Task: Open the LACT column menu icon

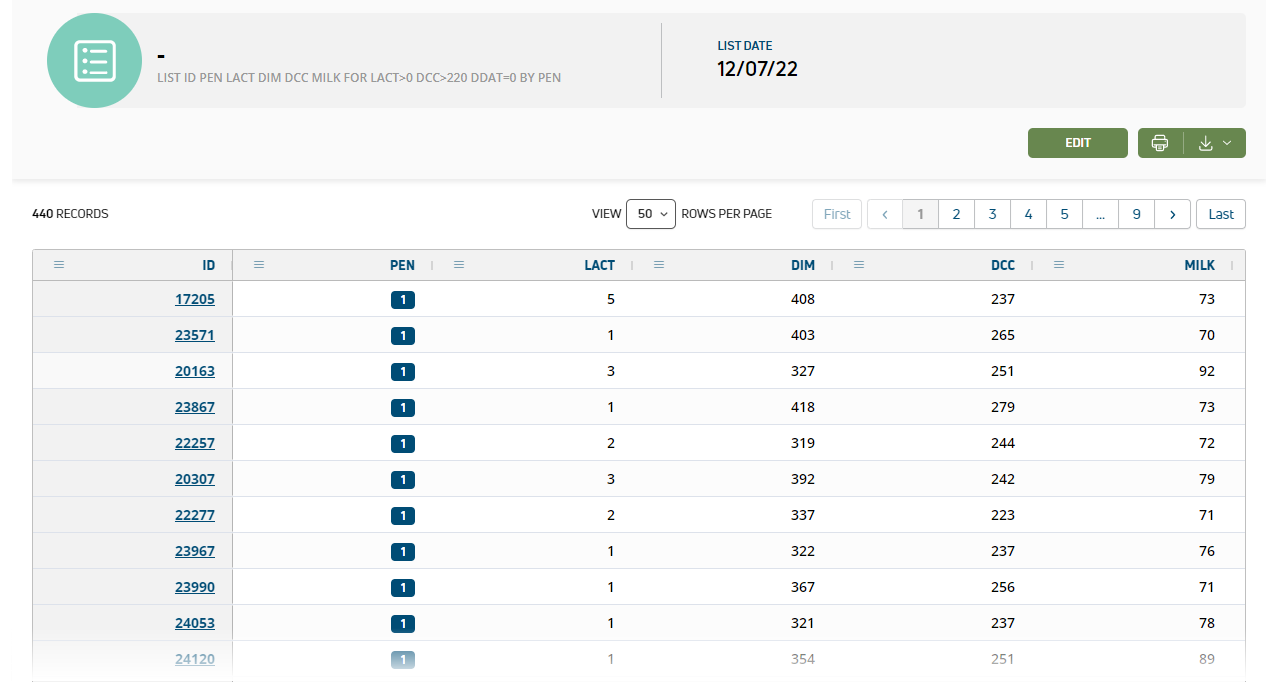Action: pyautogui.click(x=459, y=265)
